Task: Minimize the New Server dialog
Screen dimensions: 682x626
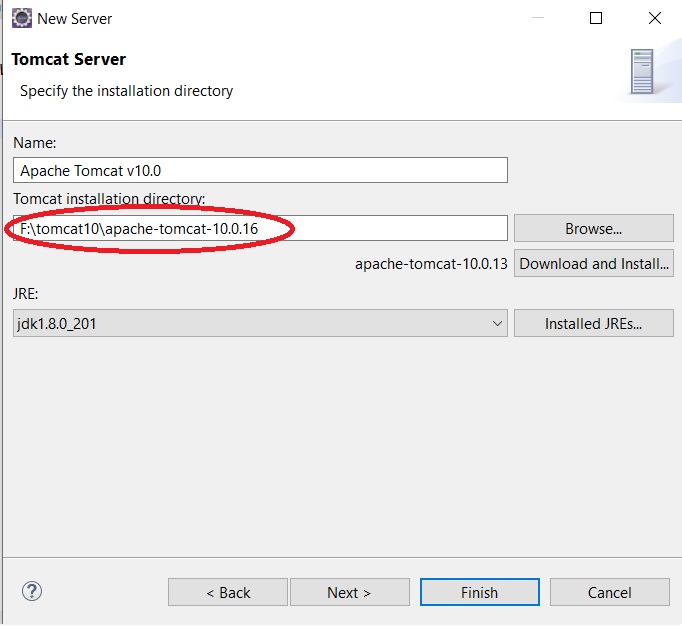Action: (x=538, y=18)
